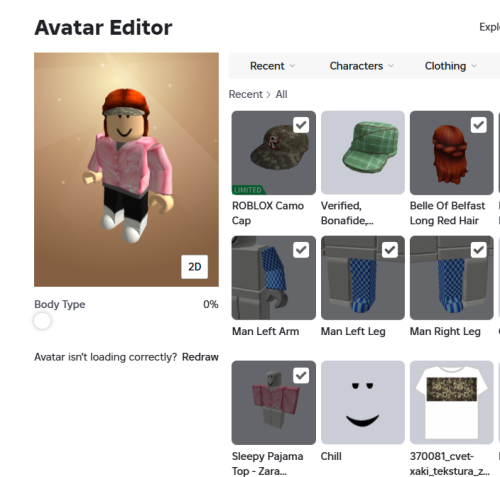Equip the 370081_cvet-xaki camo t-shirt
Image resolution: width=500 pixels, height=477 pixels.
(x=452, y=402)
